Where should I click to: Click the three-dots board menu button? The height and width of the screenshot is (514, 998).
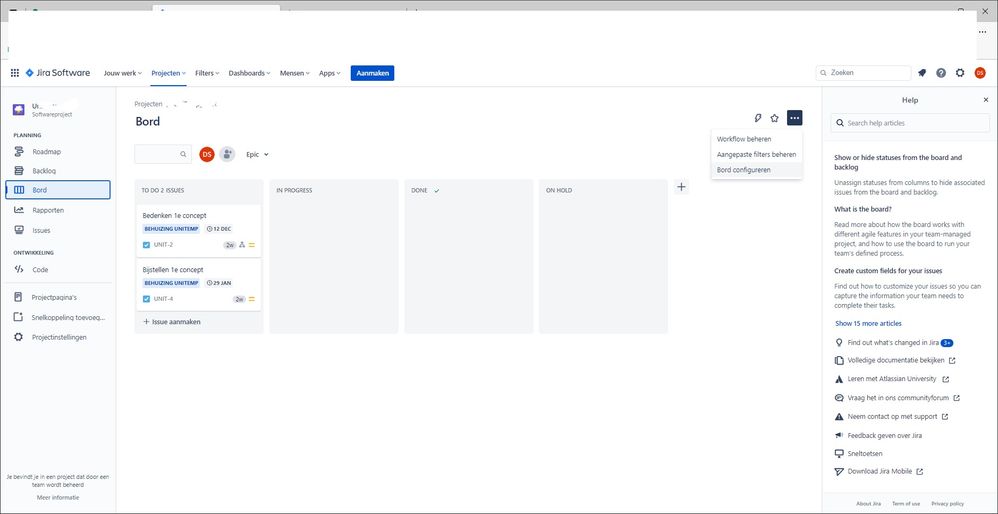(794, 118)
